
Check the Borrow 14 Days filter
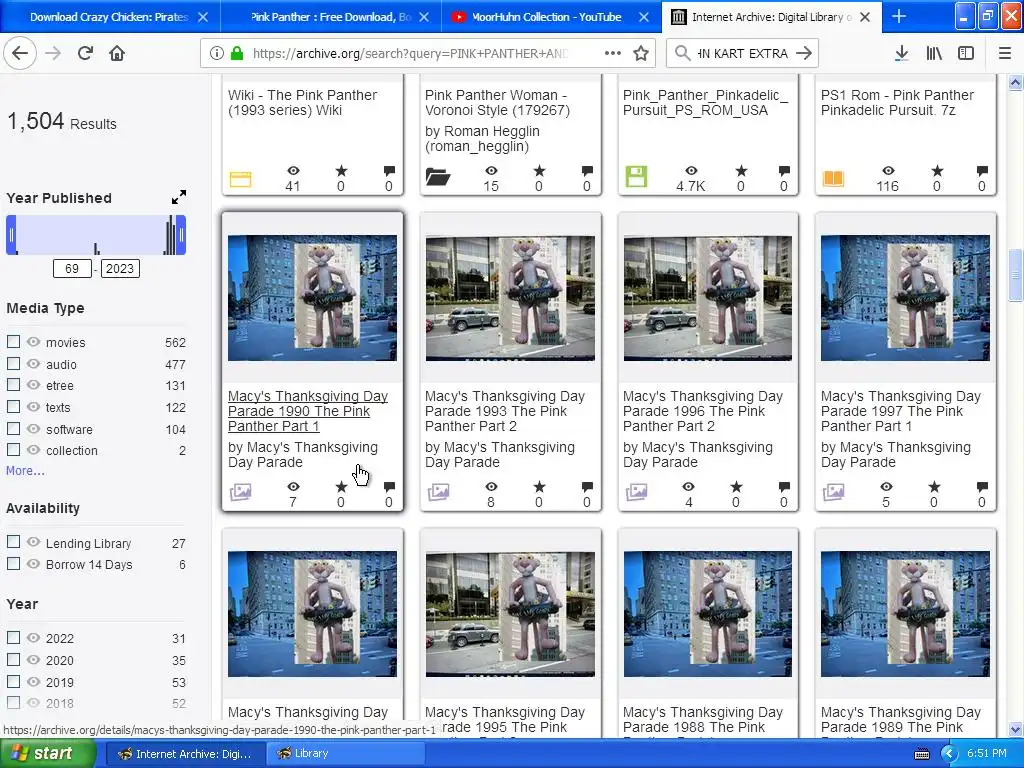[x=13, y=564]
